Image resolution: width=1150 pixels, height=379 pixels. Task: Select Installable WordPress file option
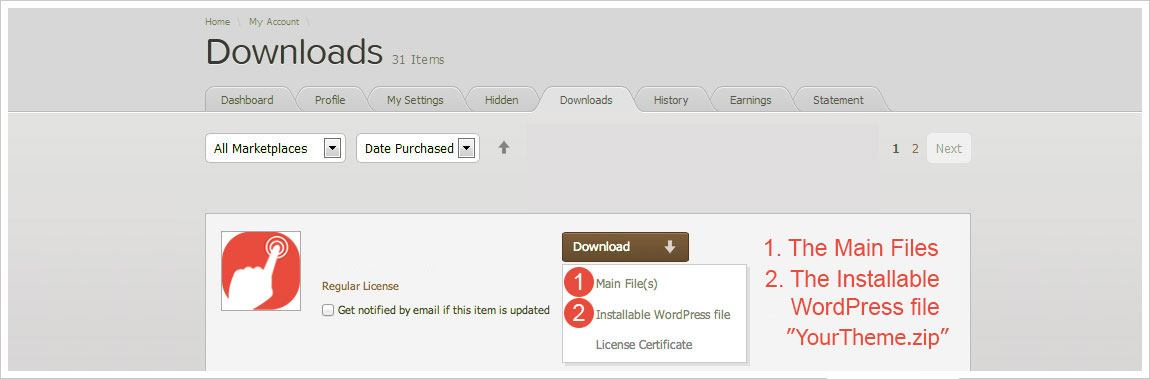pos(663,314)
